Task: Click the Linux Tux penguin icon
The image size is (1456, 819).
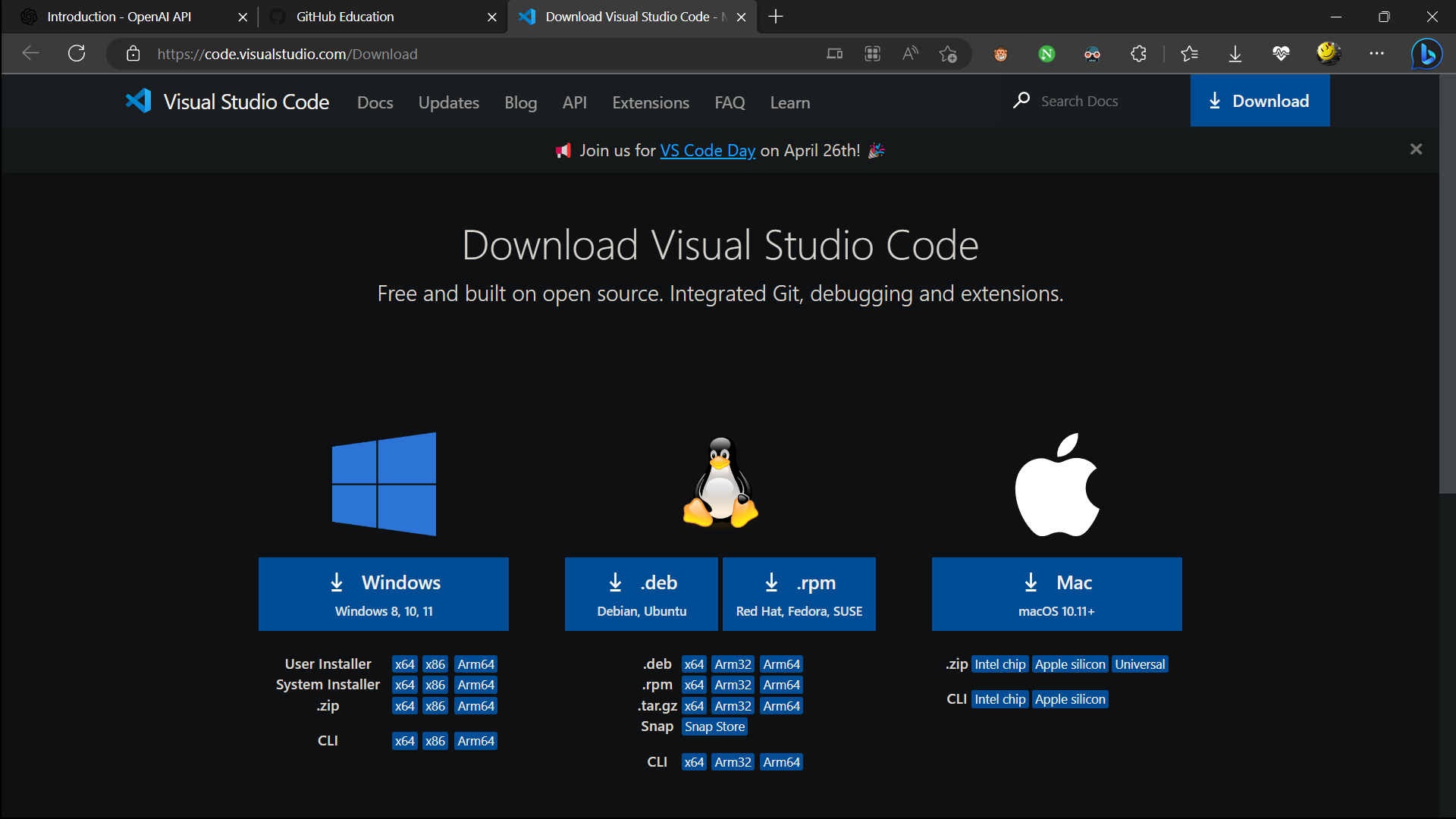Action: point(720,482)
